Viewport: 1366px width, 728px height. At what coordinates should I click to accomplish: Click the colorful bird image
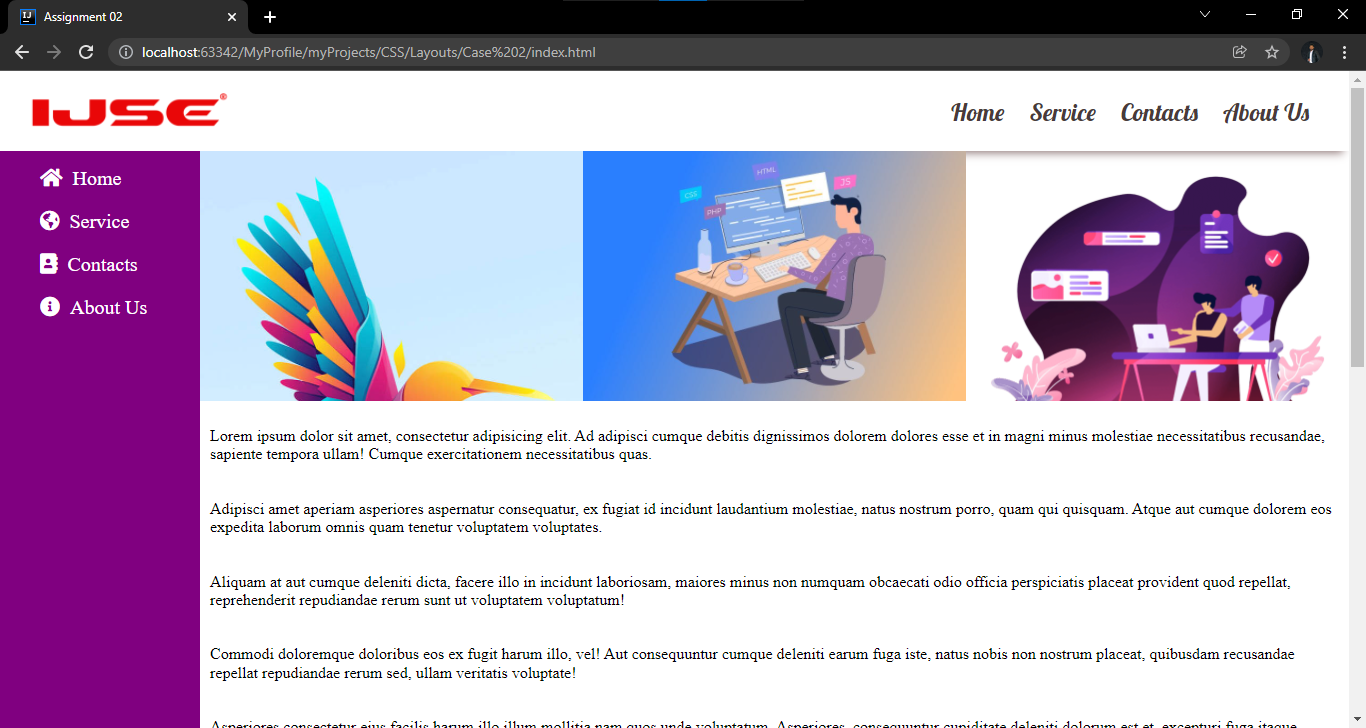point(391,276)
